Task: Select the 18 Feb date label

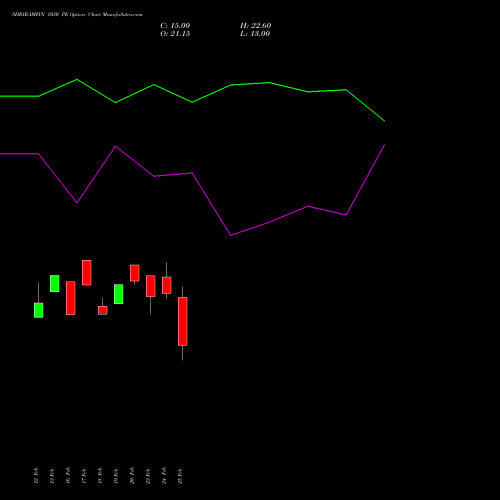Action: [x=100, y=476]
